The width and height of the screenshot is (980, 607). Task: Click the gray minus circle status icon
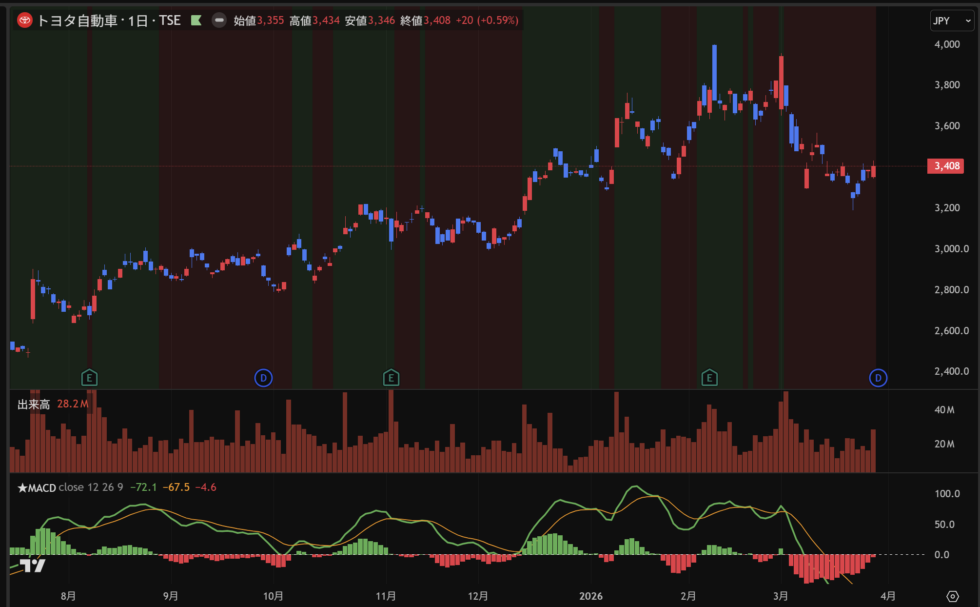click(x=218, y=20)
